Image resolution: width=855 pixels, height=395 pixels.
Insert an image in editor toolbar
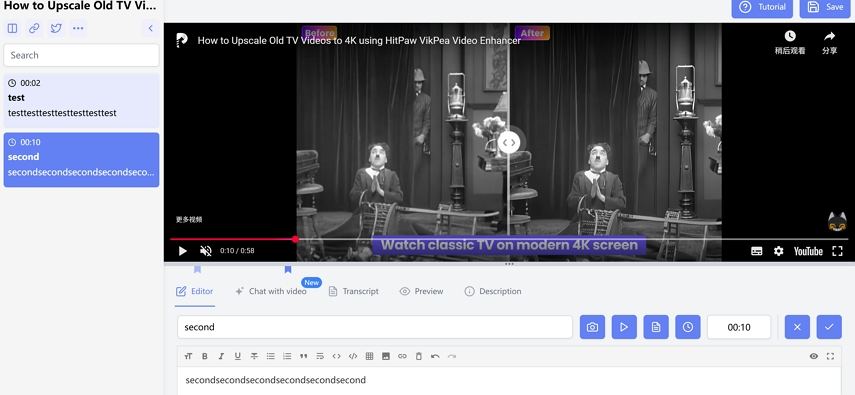[x=386, y=356]
